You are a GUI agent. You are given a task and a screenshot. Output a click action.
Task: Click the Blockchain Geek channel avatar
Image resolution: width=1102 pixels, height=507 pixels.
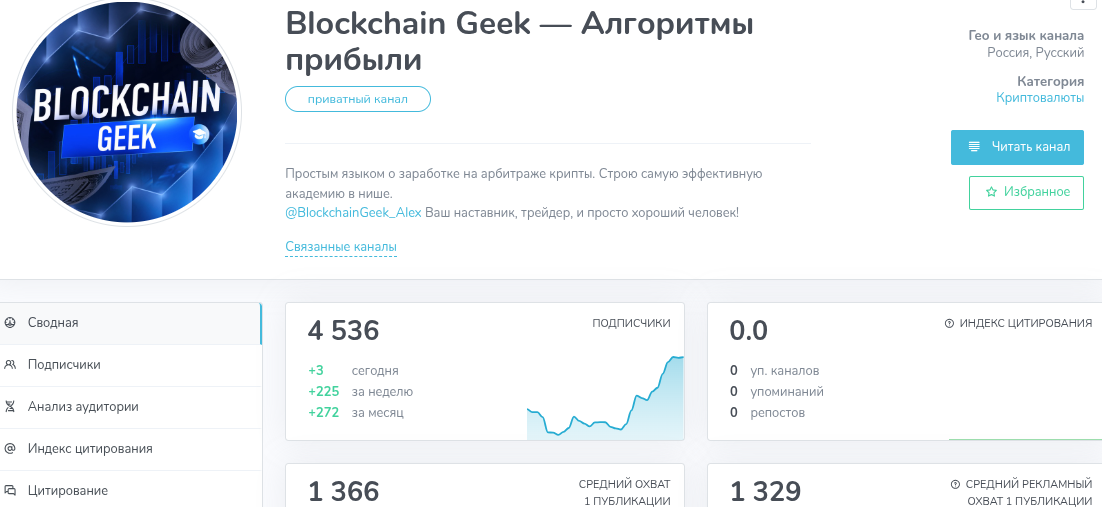[x=127, y=113]
